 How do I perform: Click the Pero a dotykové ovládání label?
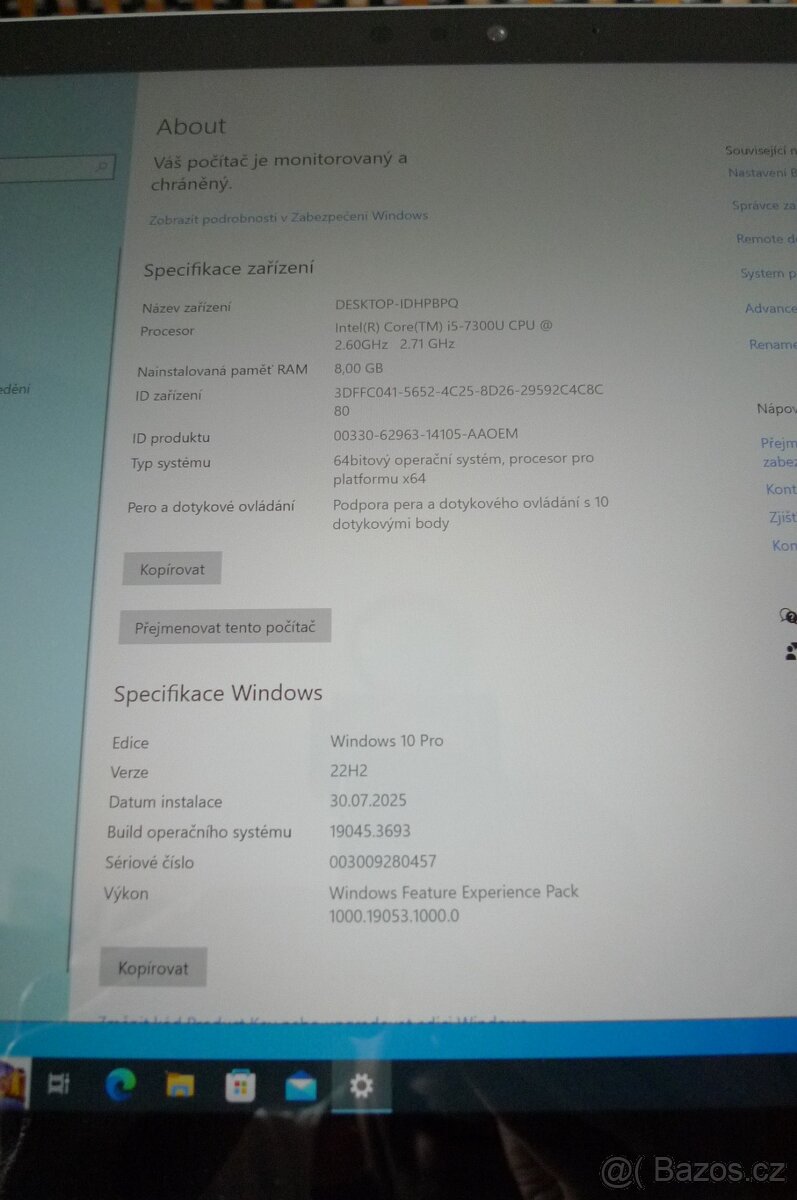[211, 508]
